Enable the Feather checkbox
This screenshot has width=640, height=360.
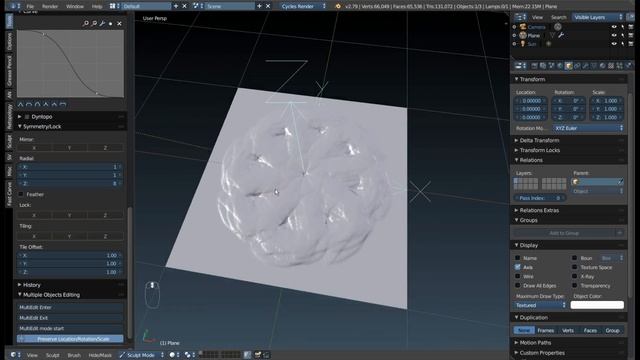21,194
